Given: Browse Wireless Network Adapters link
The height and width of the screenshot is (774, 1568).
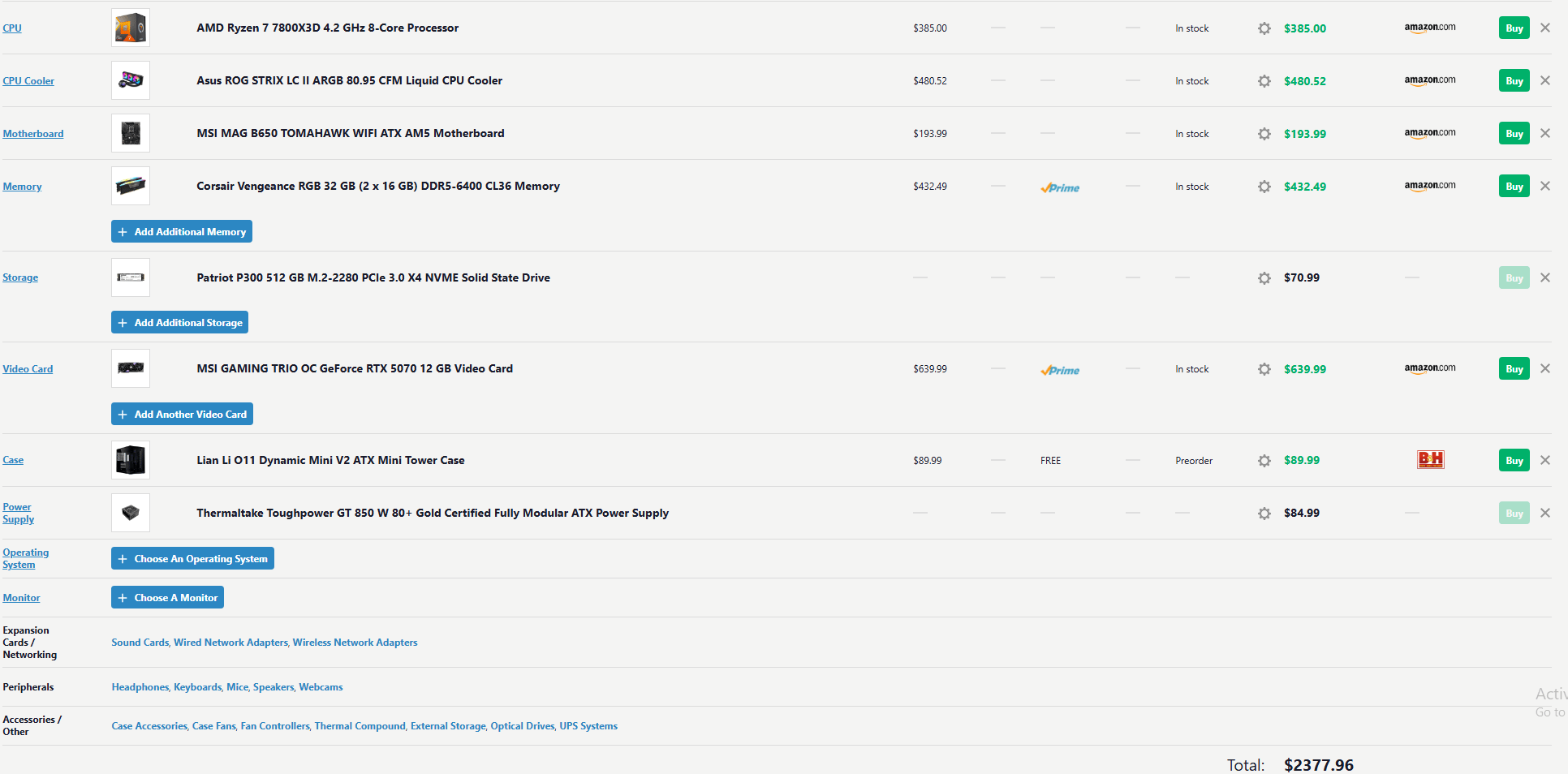Looking at the screenshot, I should (355, 642).
